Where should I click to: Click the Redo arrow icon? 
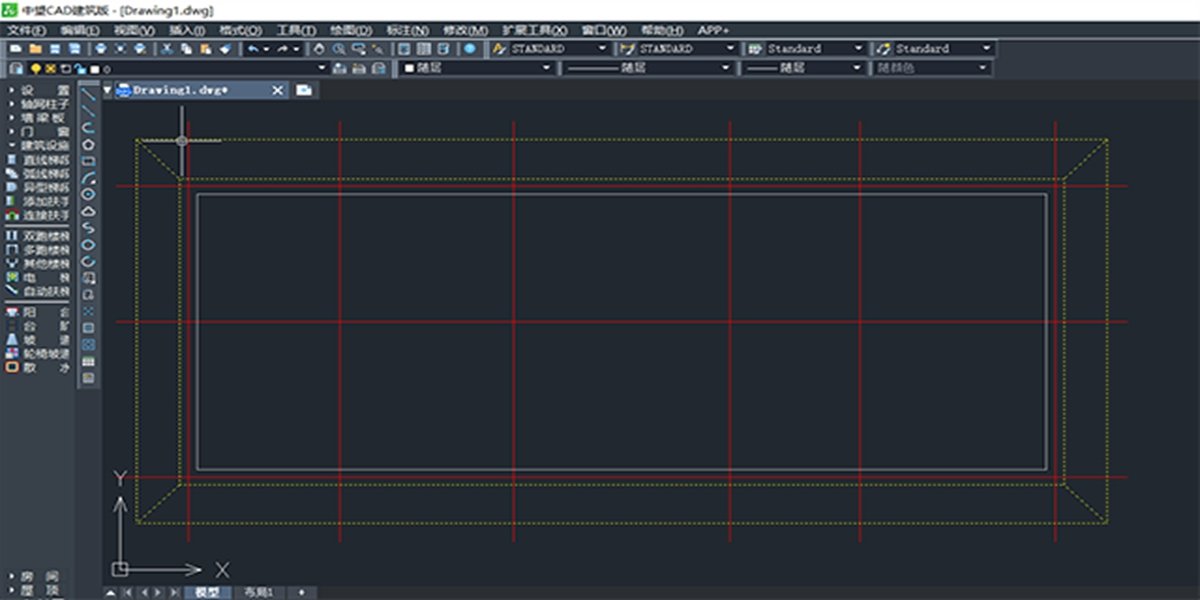(282, 48)
